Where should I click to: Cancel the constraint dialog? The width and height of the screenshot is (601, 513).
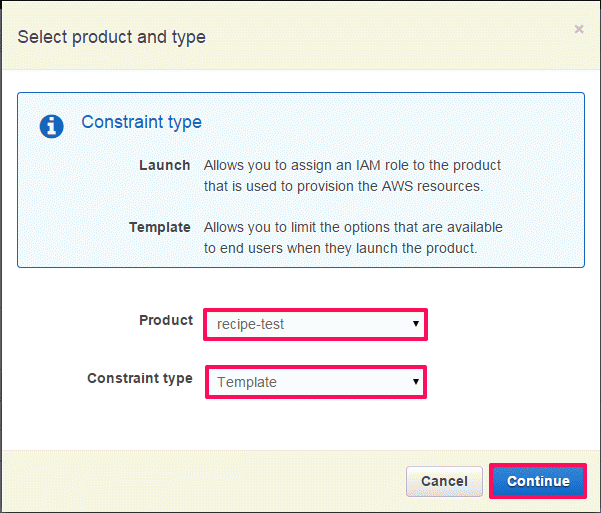coord(444,481)
